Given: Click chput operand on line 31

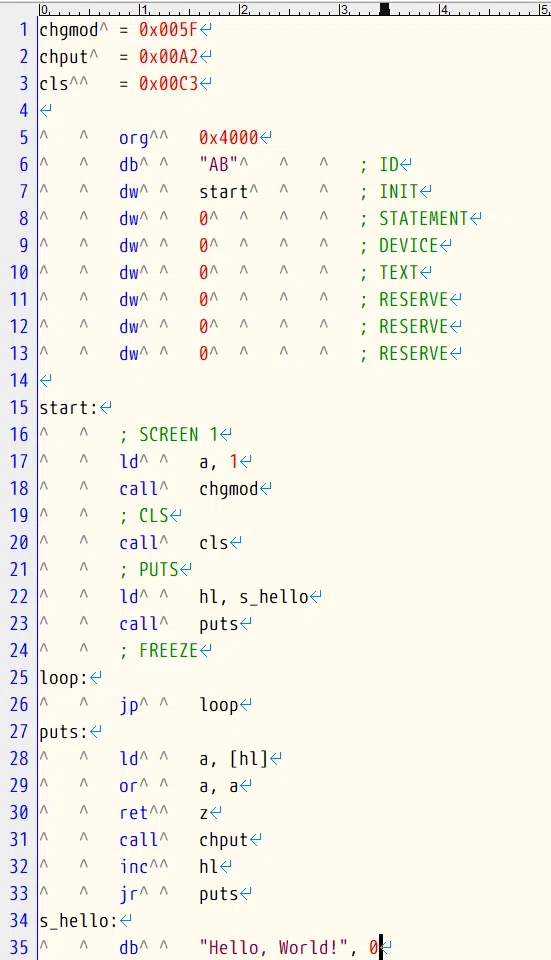Looking at the screenshot, I should coord(223,840).
